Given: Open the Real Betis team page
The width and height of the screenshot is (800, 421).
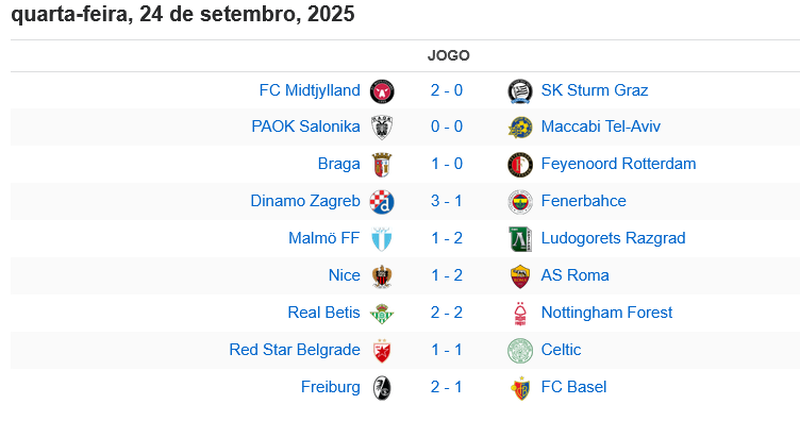Looking at the screenshot, I should pyautogui.click(x=323, y=312).
